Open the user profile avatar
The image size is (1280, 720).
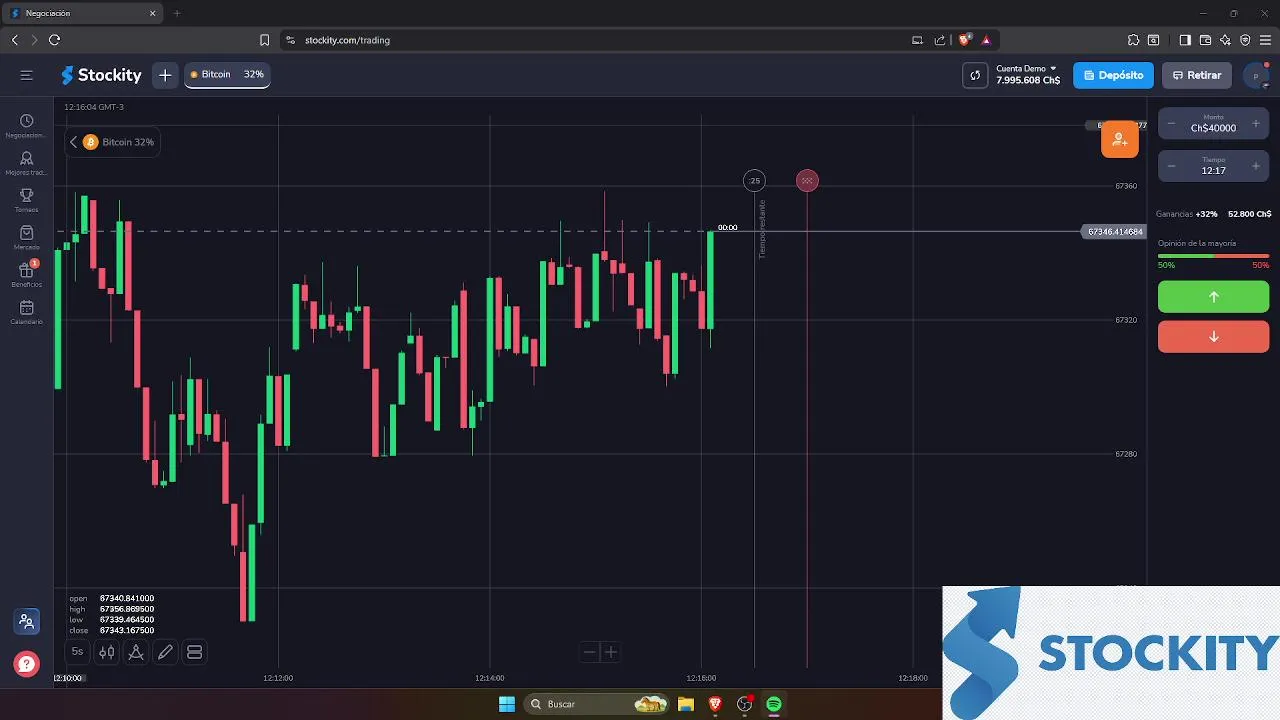pyautogui.click(x=1256, y=75)
